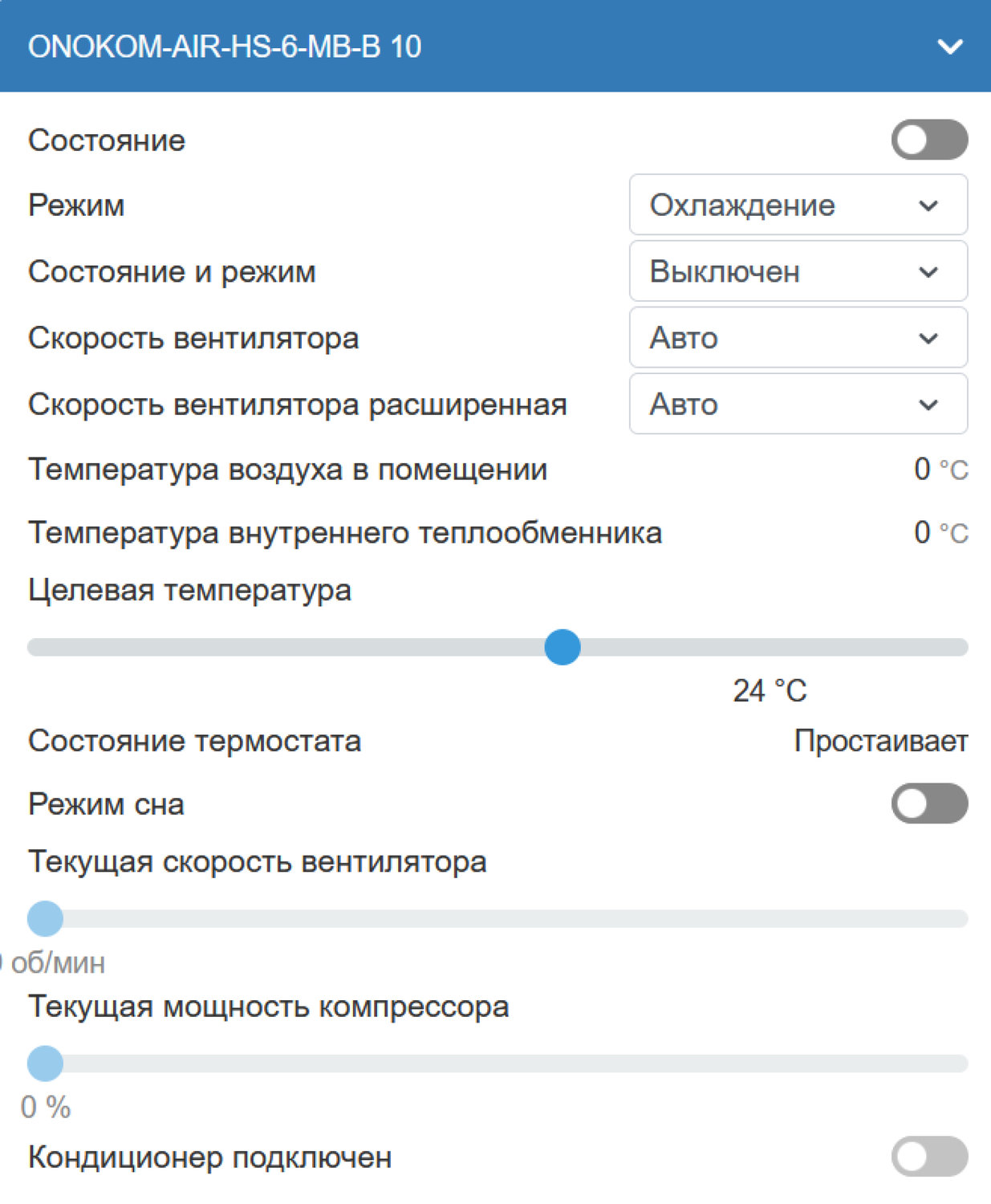The width and height of the screenshot is (991, 1204).
Task: Click the об/мин fan speed value
Action: (56, 962)
